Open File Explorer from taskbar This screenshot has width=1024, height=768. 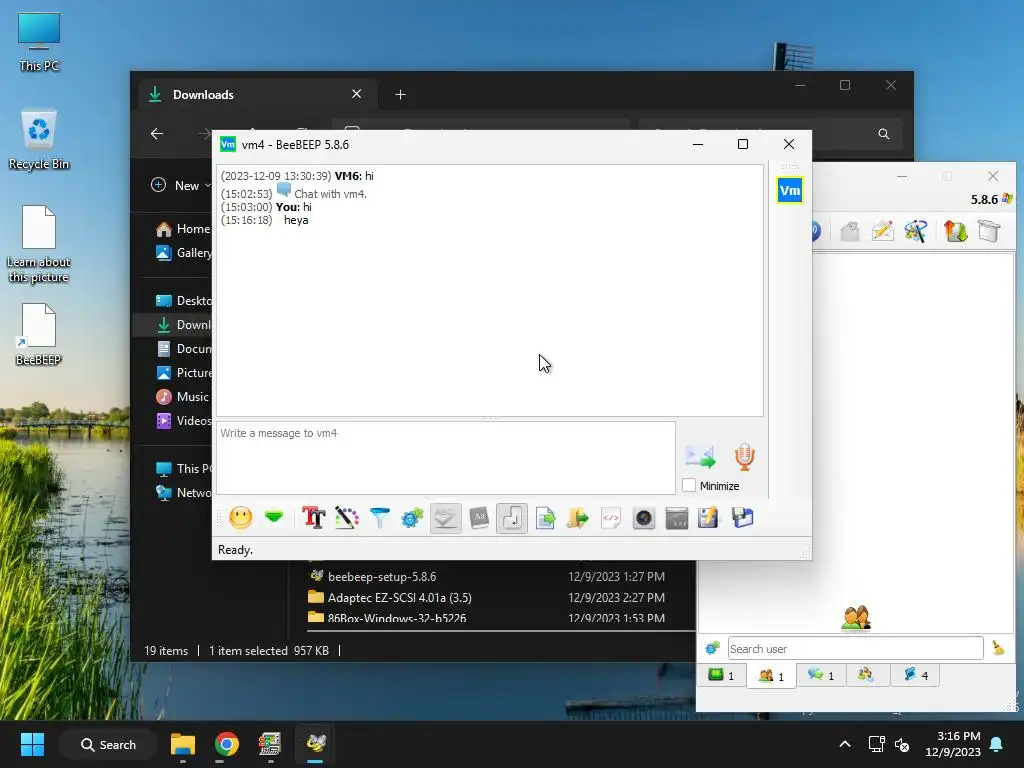click(x=183, y=744)
